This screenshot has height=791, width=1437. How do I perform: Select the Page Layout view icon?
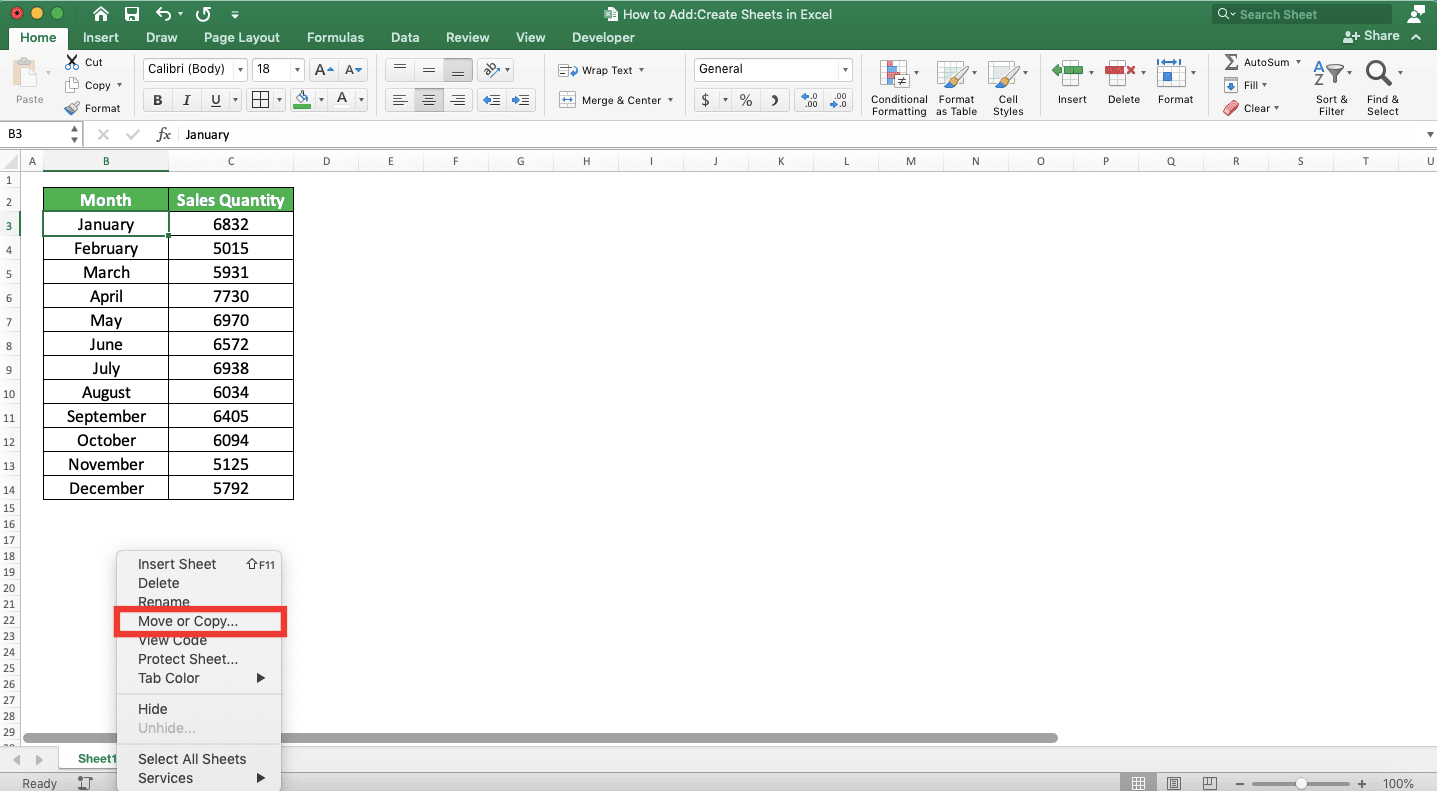pyautogui.click(x=1172, y=783)
